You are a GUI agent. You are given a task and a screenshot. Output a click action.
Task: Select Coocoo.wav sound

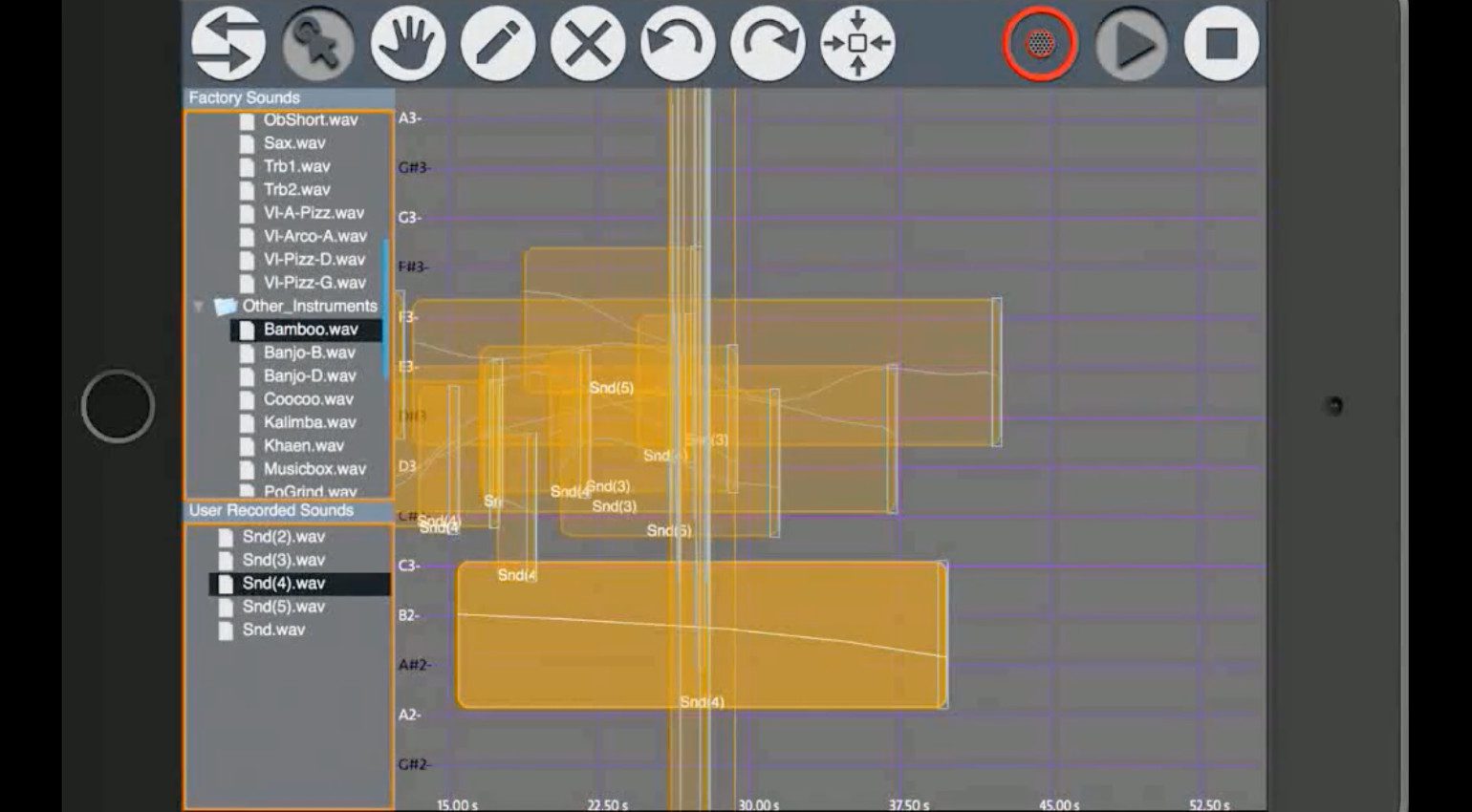(308, 399)
